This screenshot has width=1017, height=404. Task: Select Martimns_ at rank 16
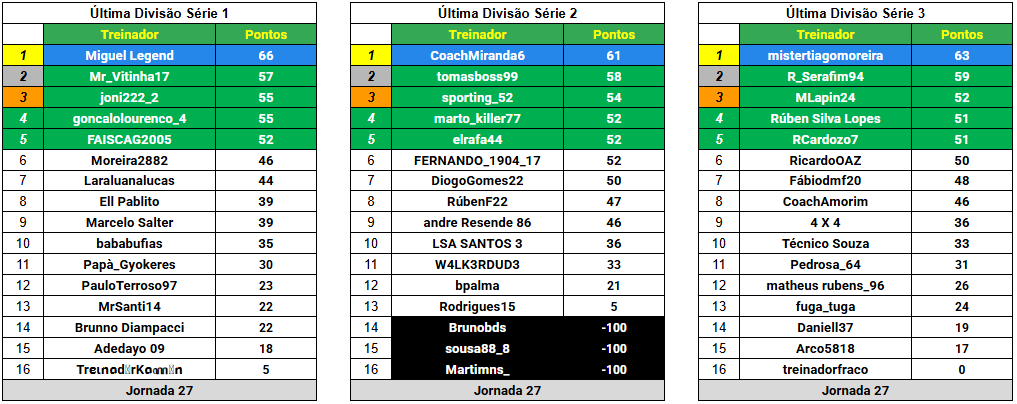pyautogui.click(x=477, y=370)
